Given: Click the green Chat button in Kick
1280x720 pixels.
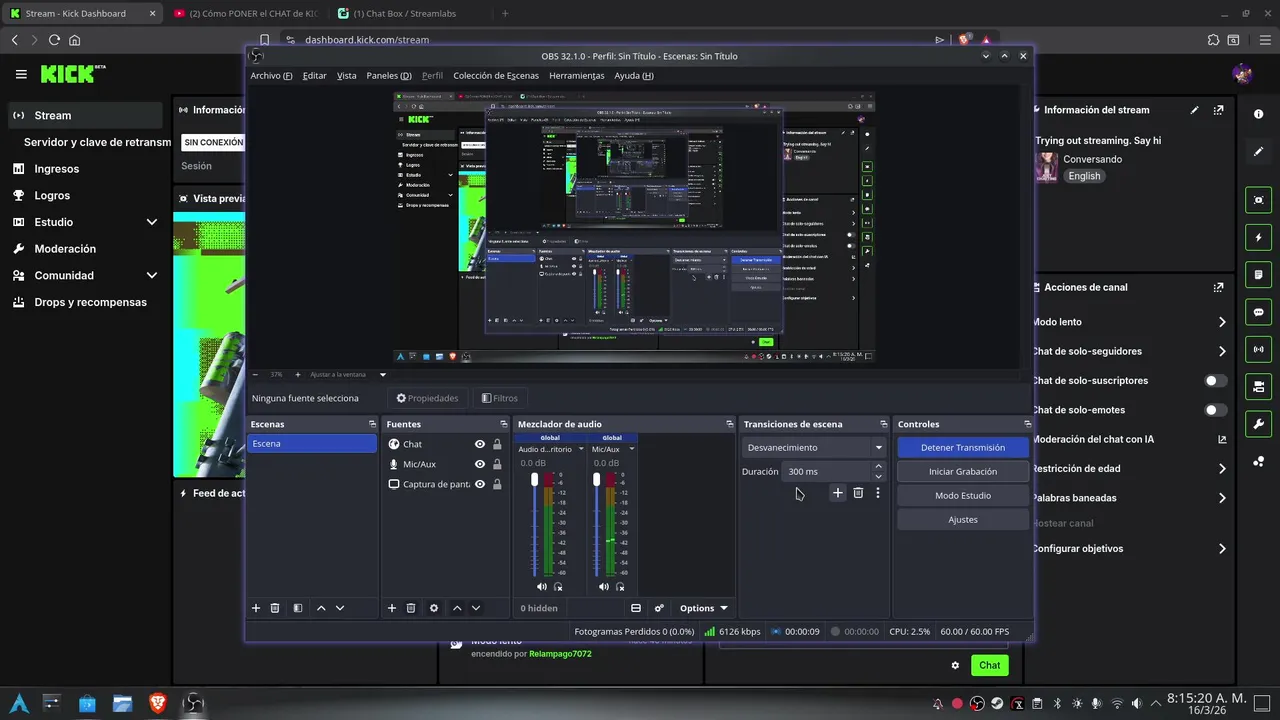Looking at the screenshot, I should pos(989,665).
